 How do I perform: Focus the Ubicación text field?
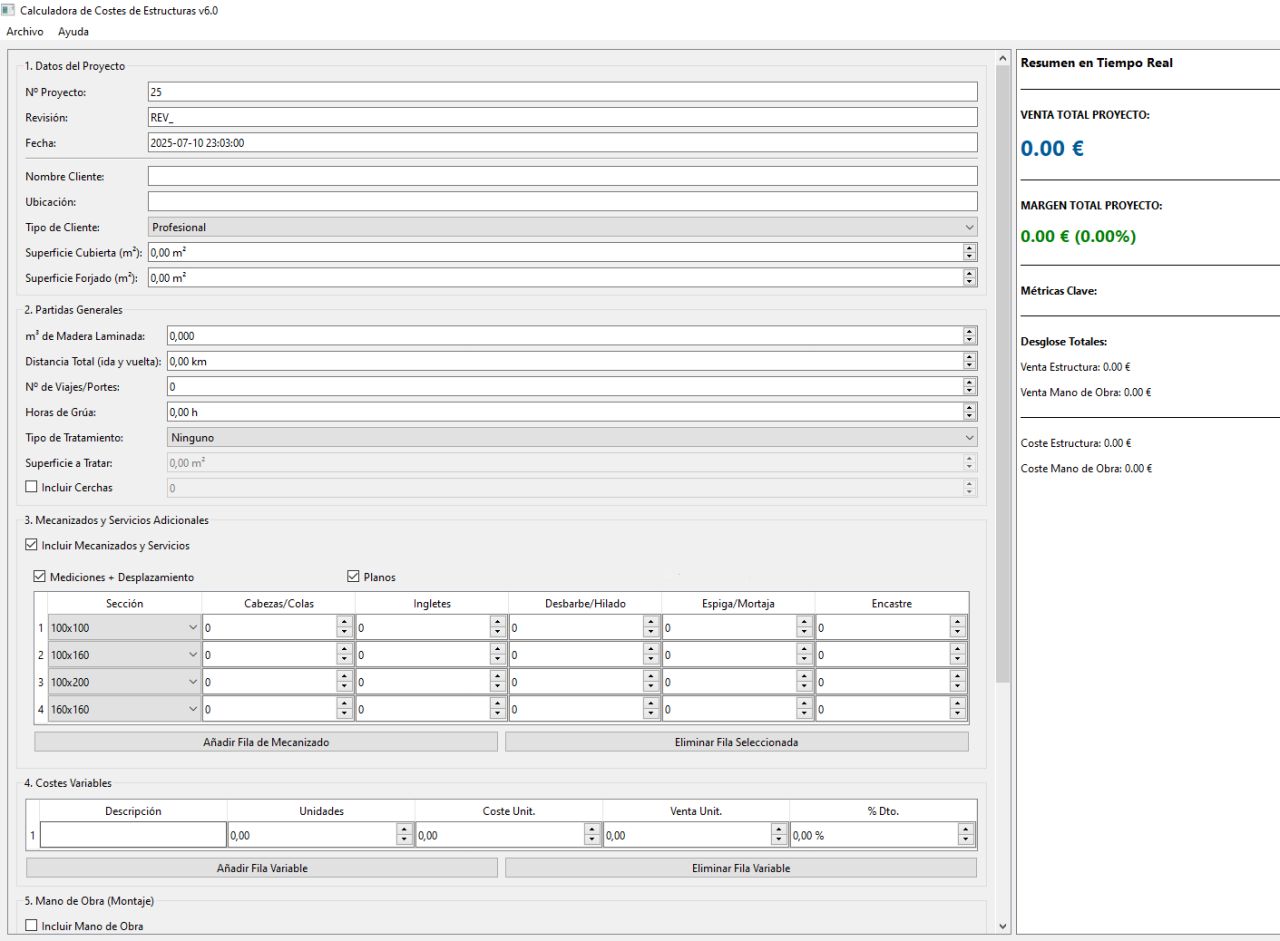pos(562,201)
